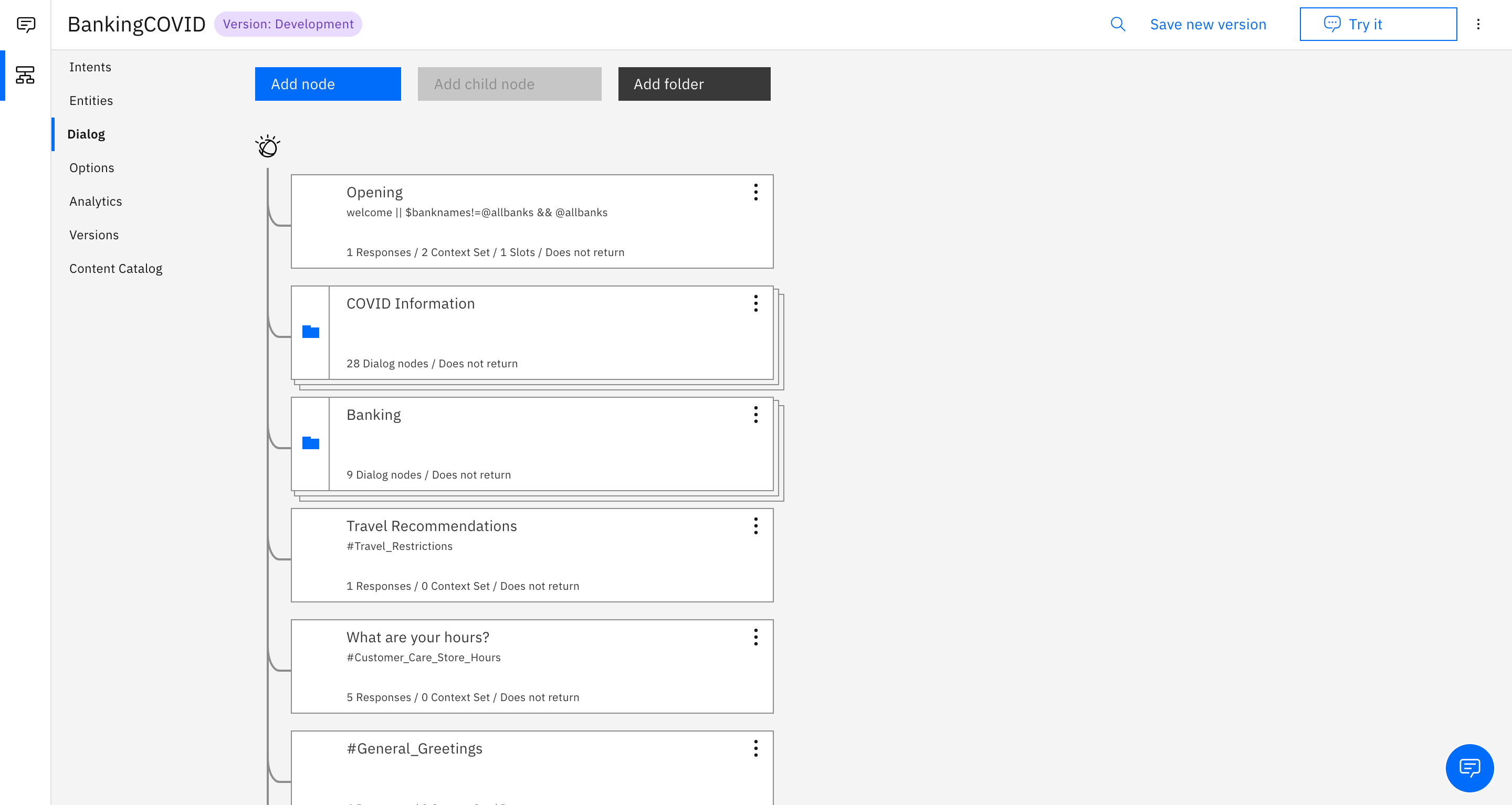Select the #General_Greetings node title

pos(414,749)
